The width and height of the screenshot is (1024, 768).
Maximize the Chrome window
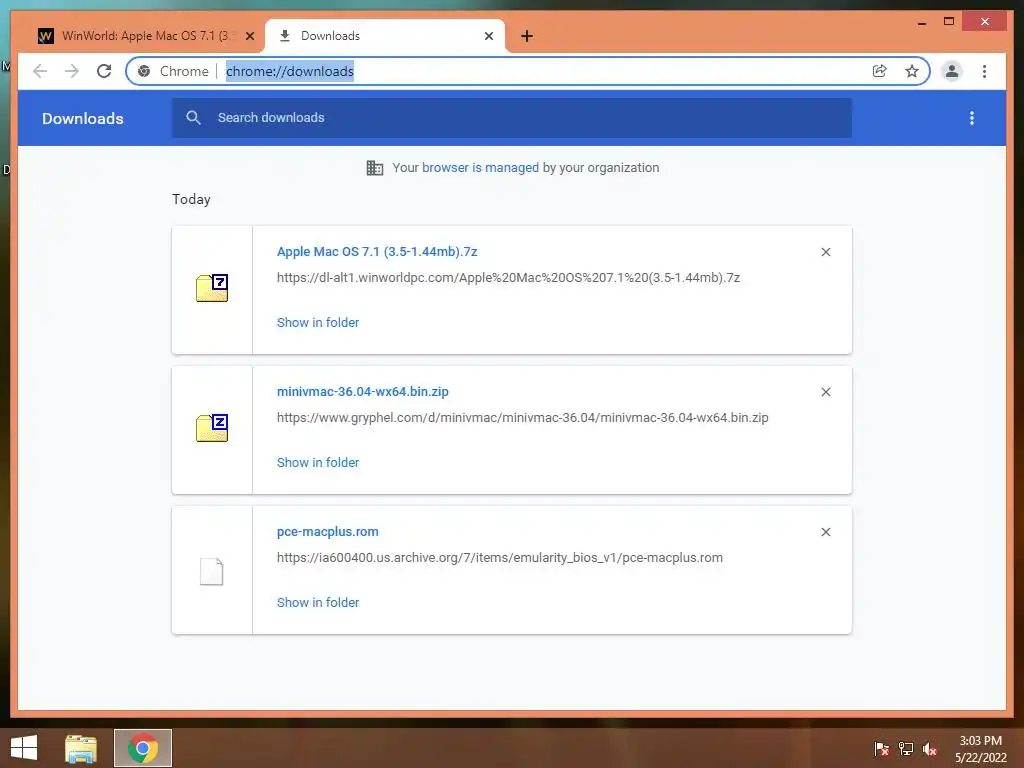[x=949, y=22]
